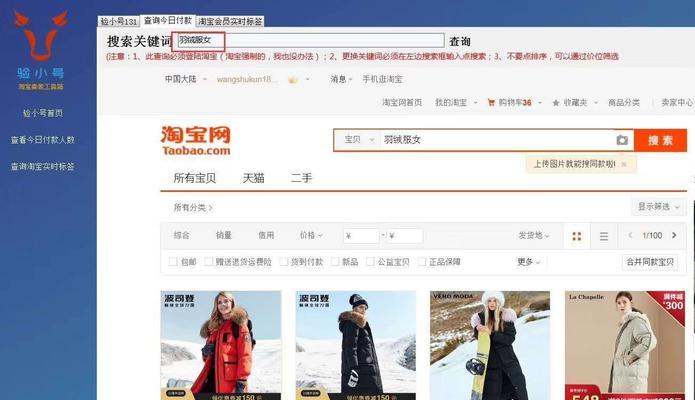Open the 卖家中心 link
Viewport: 695px width, 400px height.
coord(677,102)
